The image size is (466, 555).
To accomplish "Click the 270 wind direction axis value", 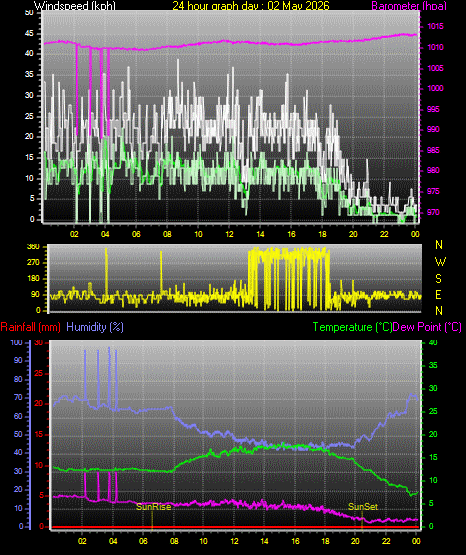I will pos(33,263).
